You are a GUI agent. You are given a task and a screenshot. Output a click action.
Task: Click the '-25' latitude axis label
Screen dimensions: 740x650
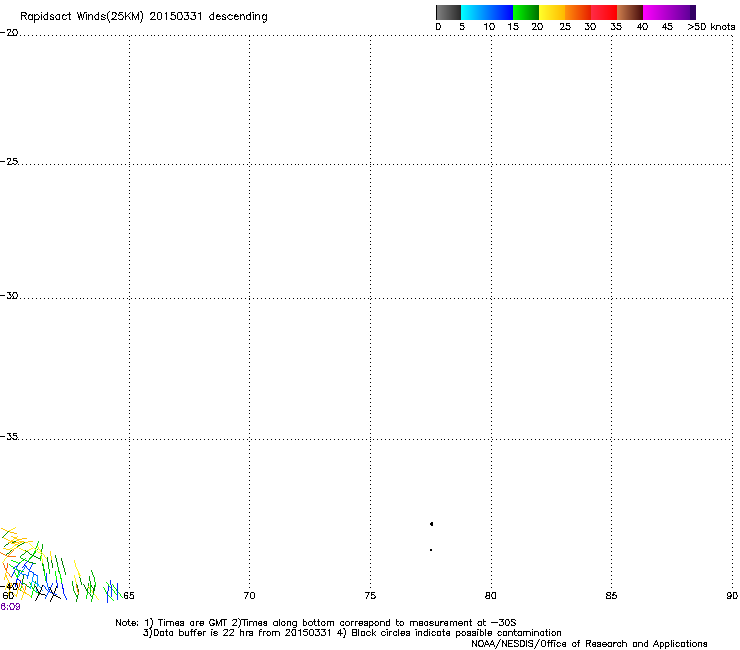point(9,161)
